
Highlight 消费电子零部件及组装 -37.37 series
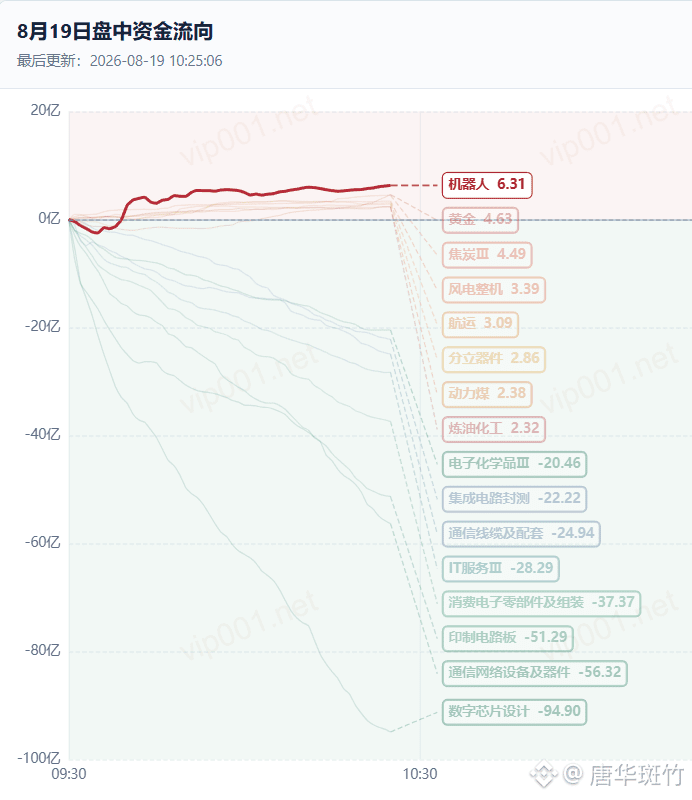click(541, 604)
